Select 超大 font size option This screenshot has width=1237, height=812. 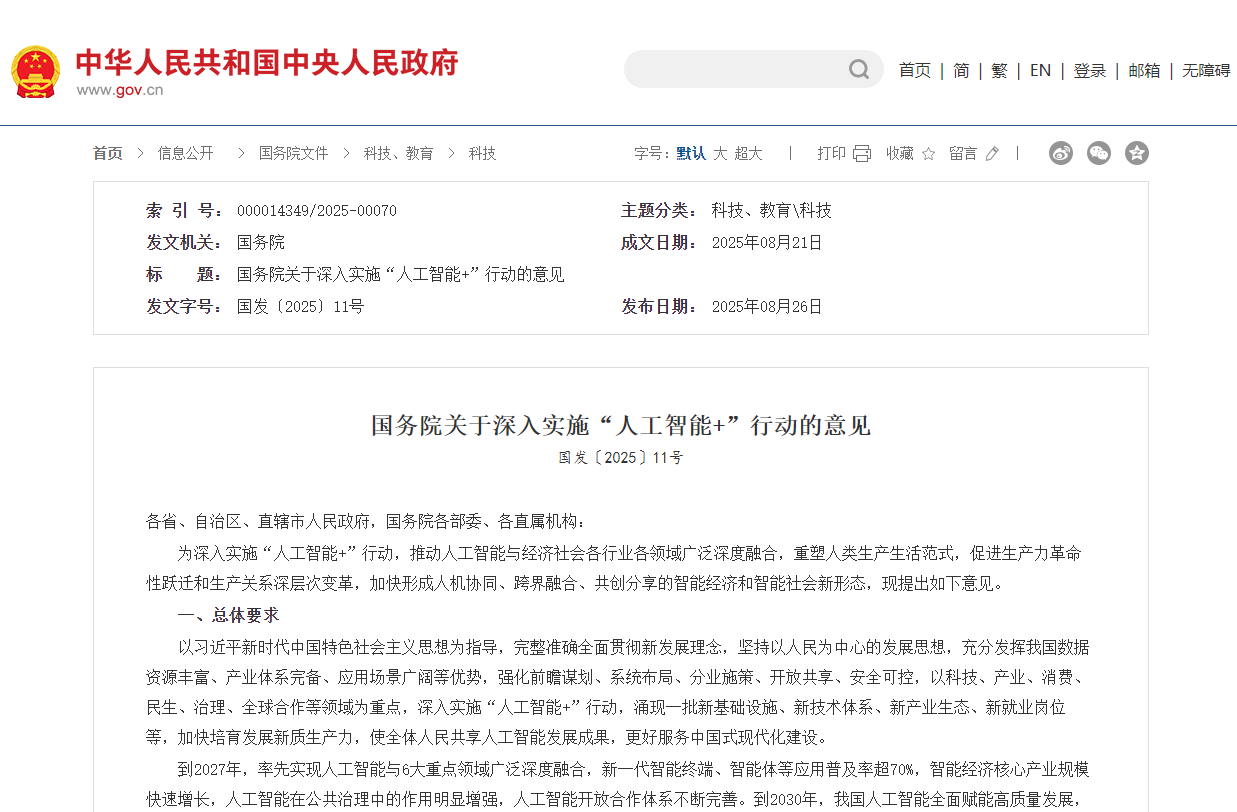748,153
